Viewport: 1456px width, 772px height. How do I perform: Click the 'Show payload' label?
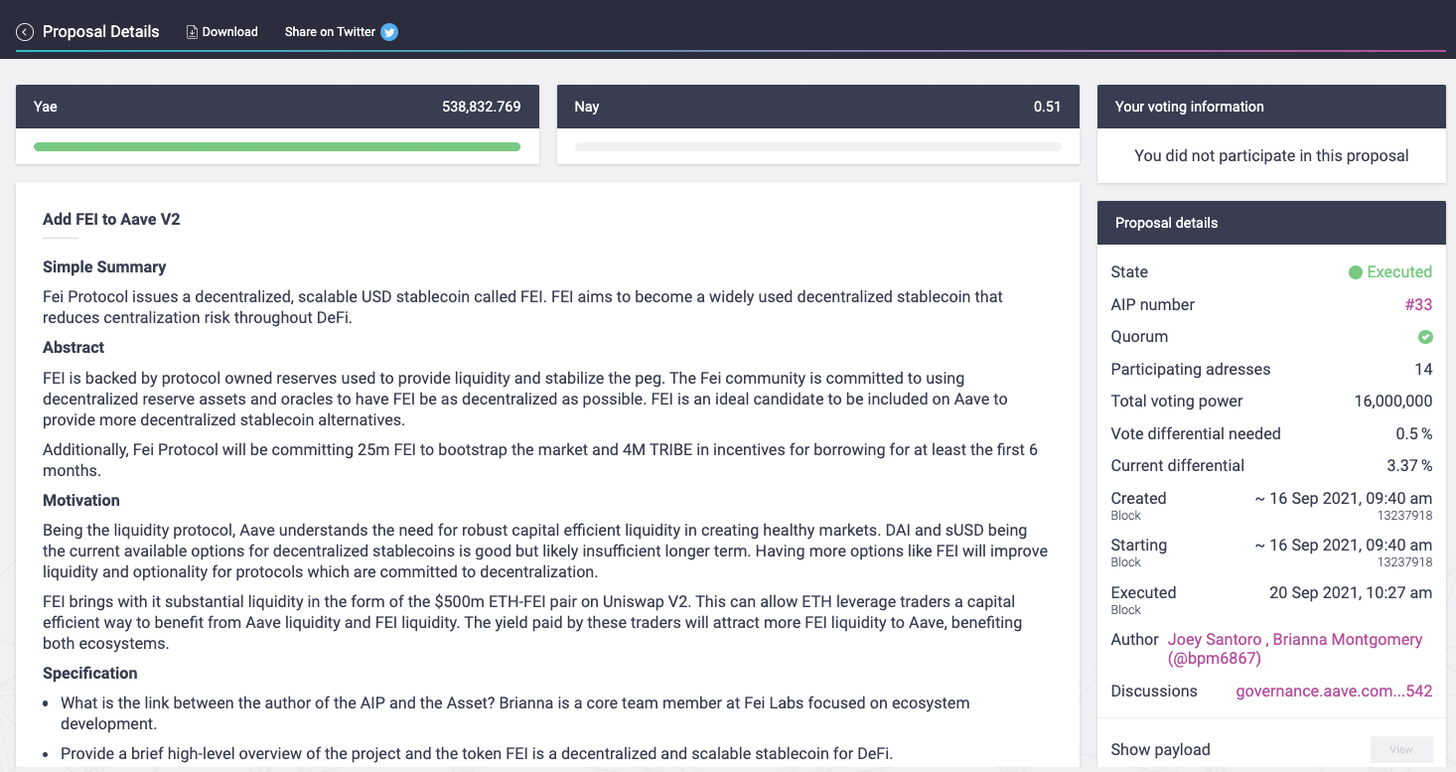[1160, 749]
